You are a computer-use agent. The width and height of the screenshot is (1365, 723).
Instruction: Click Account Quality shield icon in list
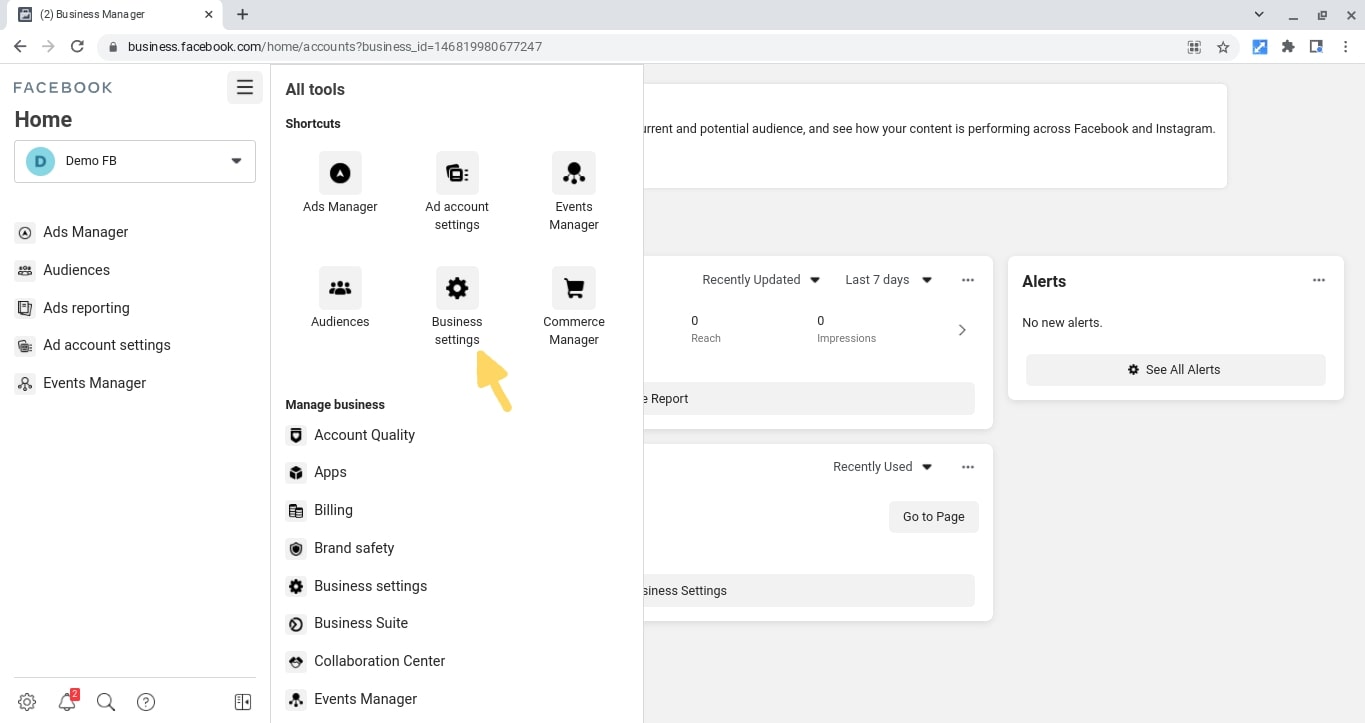click(x=295, y=436)
